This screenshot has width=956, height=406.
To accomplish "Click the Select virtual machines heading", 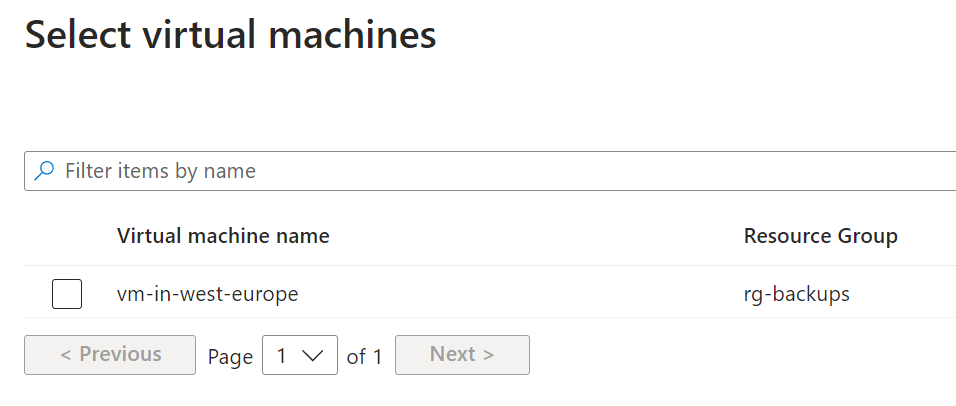I will (x=230, y=35).
